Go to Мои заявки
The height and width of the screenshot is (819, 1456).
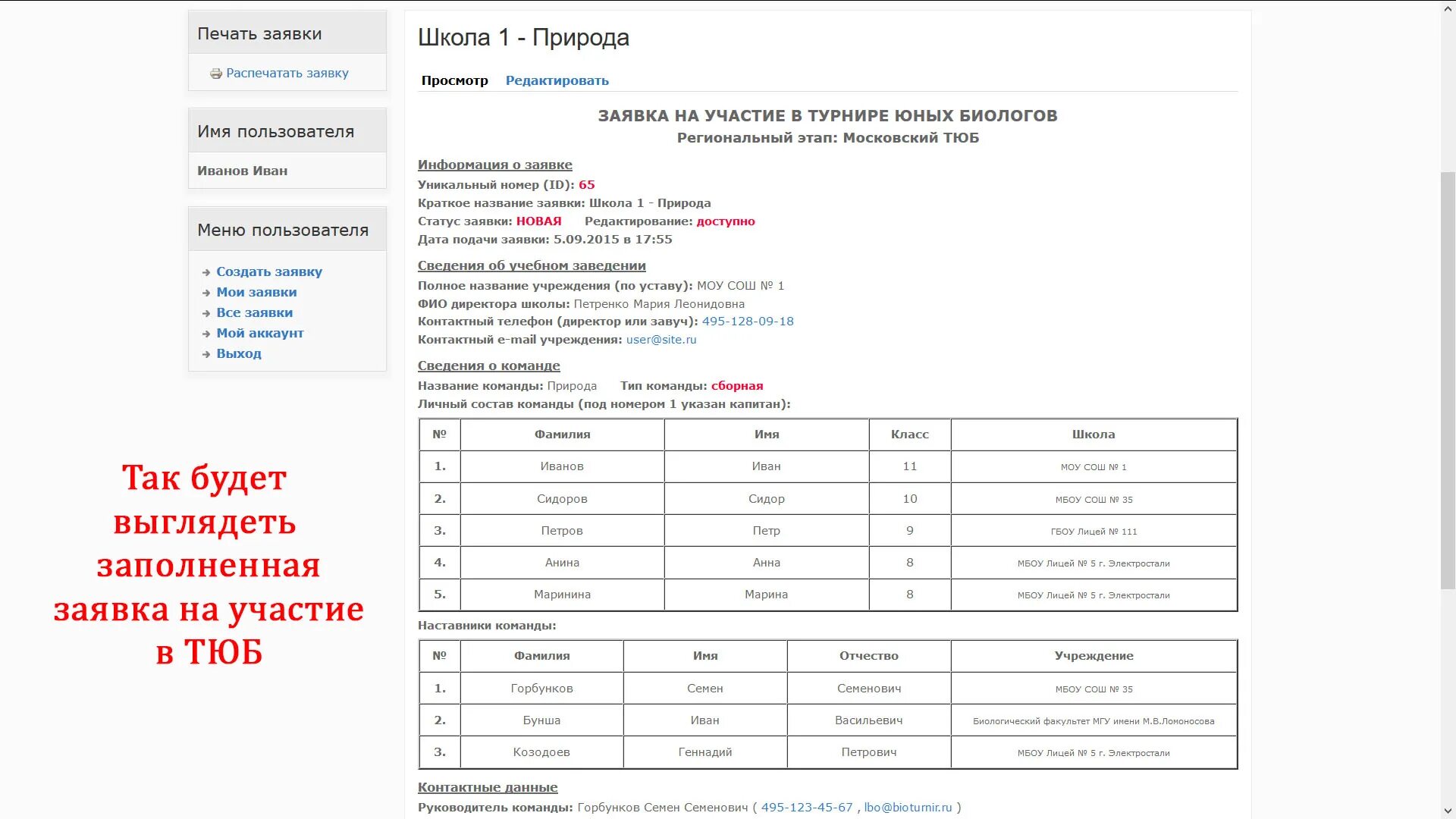tap(256, 292)
